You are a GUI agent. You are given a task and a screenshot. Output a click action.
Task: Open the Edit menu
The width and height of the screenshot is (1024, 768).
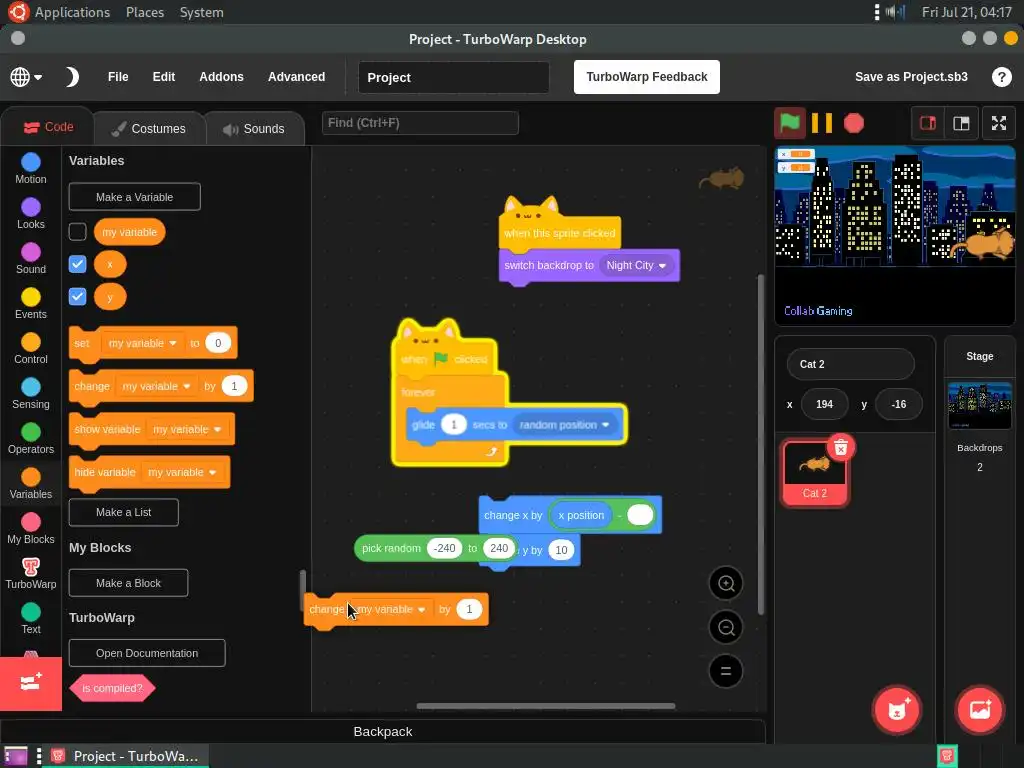(164, 77)
